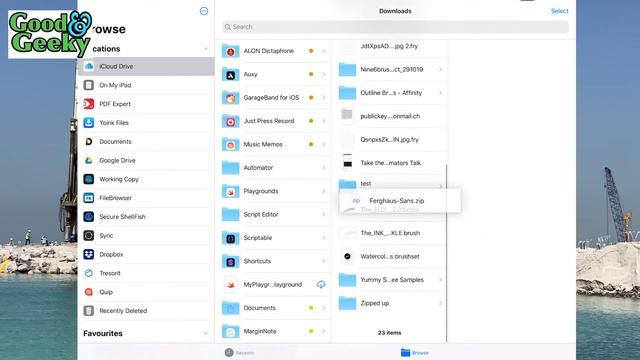Open Music Memos folder
This screenshot has height=360, width=640.
pos(274,144)
